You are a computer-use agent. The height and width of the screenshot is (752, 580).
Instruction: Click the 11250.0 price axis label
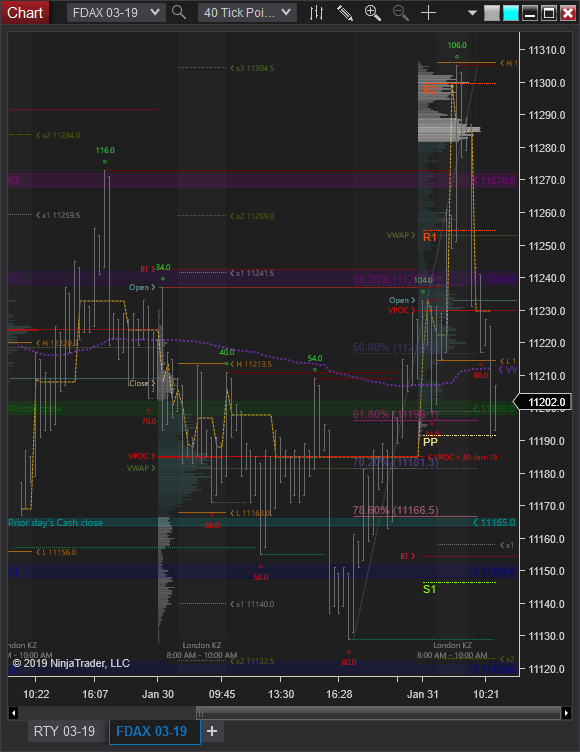click(x=547, y=246)
